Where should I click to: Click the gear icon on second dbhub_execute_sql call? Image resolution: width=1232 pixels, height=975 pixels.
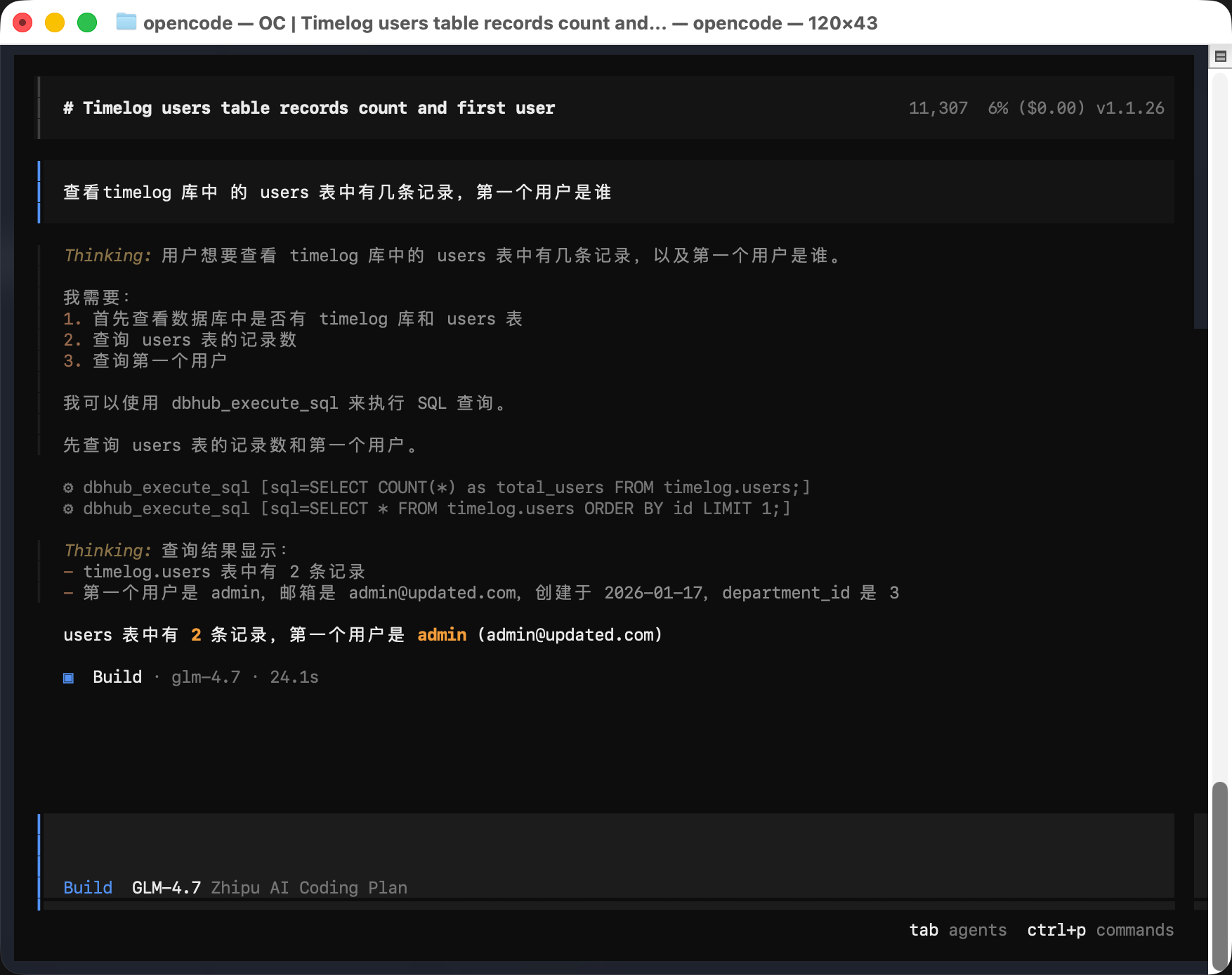click(67, 509)
